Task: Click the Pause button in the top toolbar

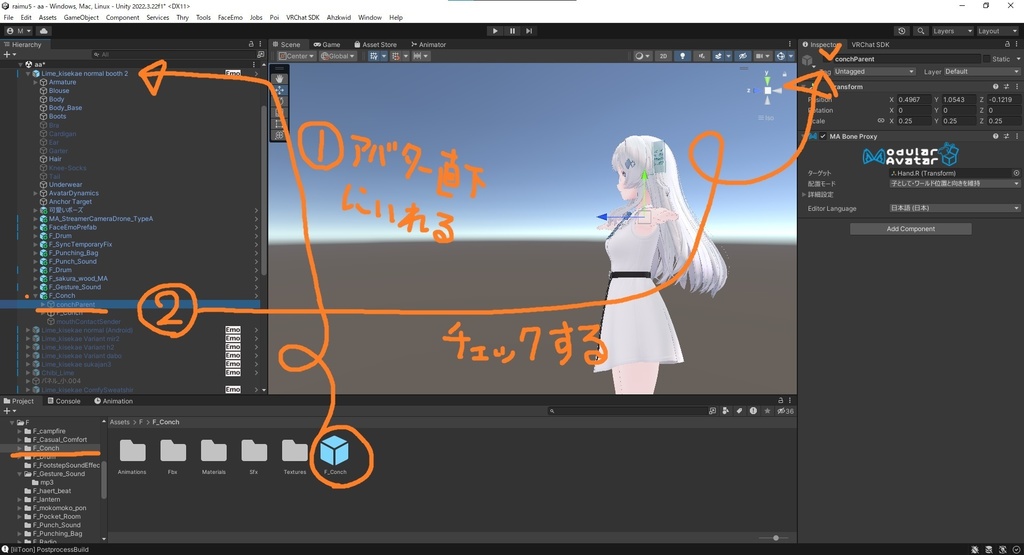Action: (512, 31)
